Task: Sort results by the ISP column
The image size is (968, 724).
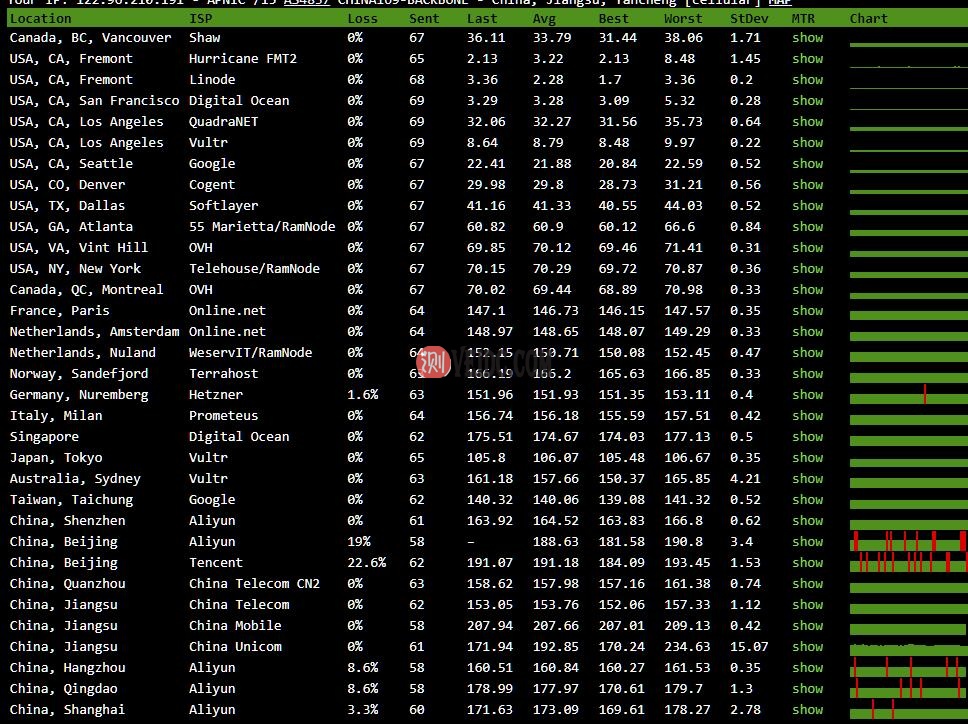Action: [x=201, y=17]
